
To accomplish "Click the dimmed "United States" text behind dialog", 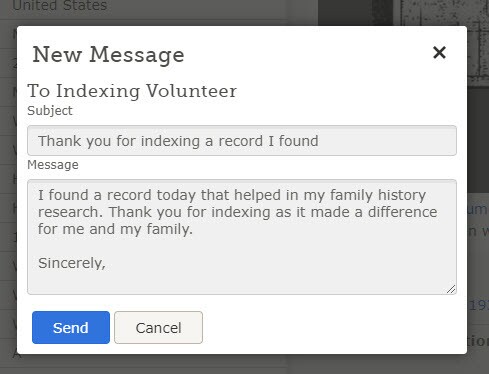I will coord(60,5).
